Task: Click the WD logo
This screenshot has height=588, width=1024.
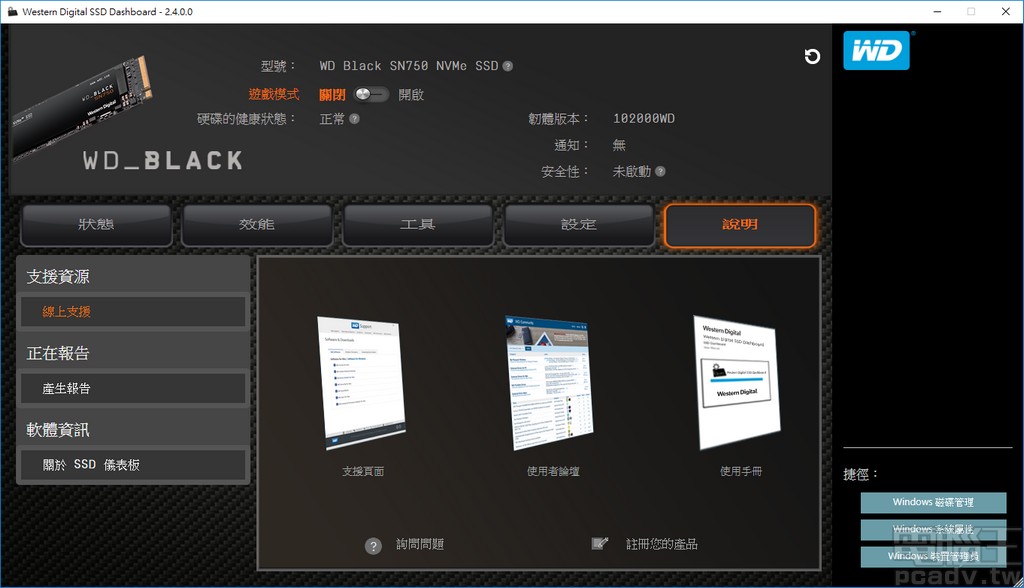Action: (876, 50)
